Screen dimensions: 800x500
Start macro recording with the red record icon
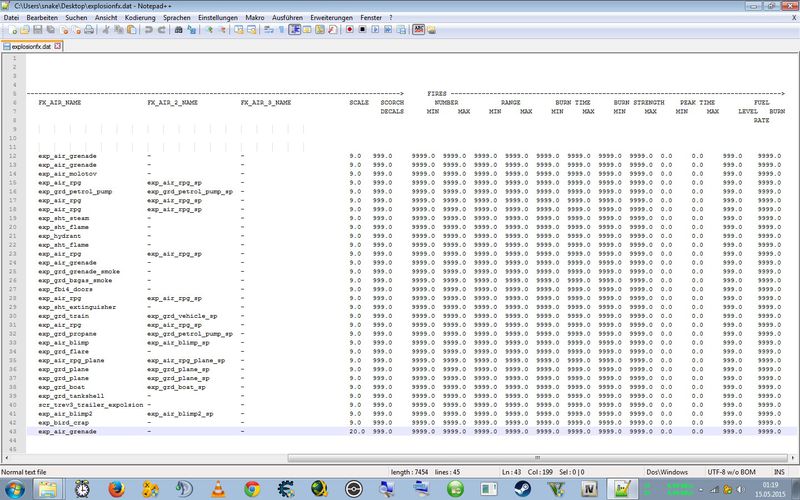349,30
